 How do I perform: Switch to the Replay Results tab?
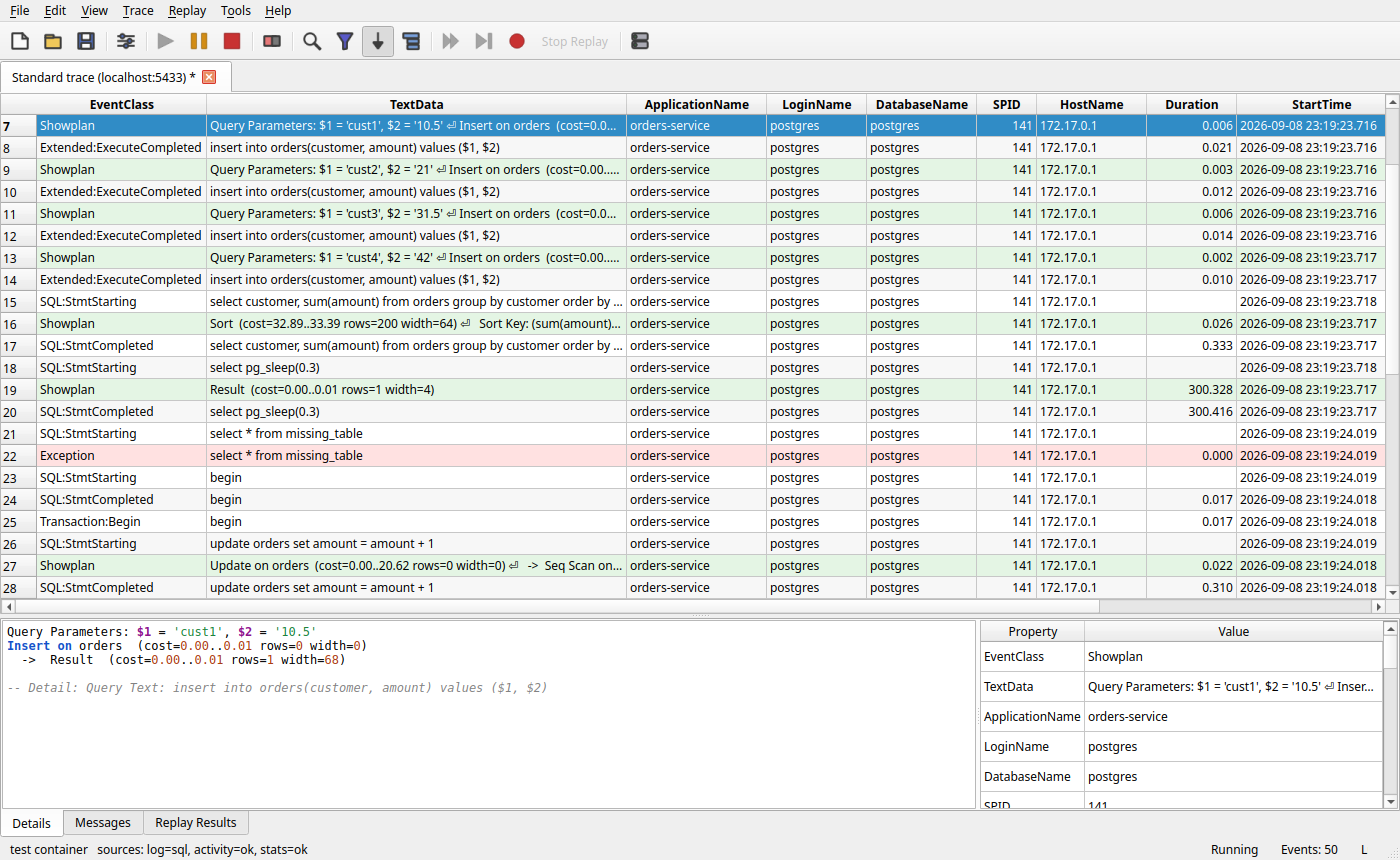pos(196,822)
